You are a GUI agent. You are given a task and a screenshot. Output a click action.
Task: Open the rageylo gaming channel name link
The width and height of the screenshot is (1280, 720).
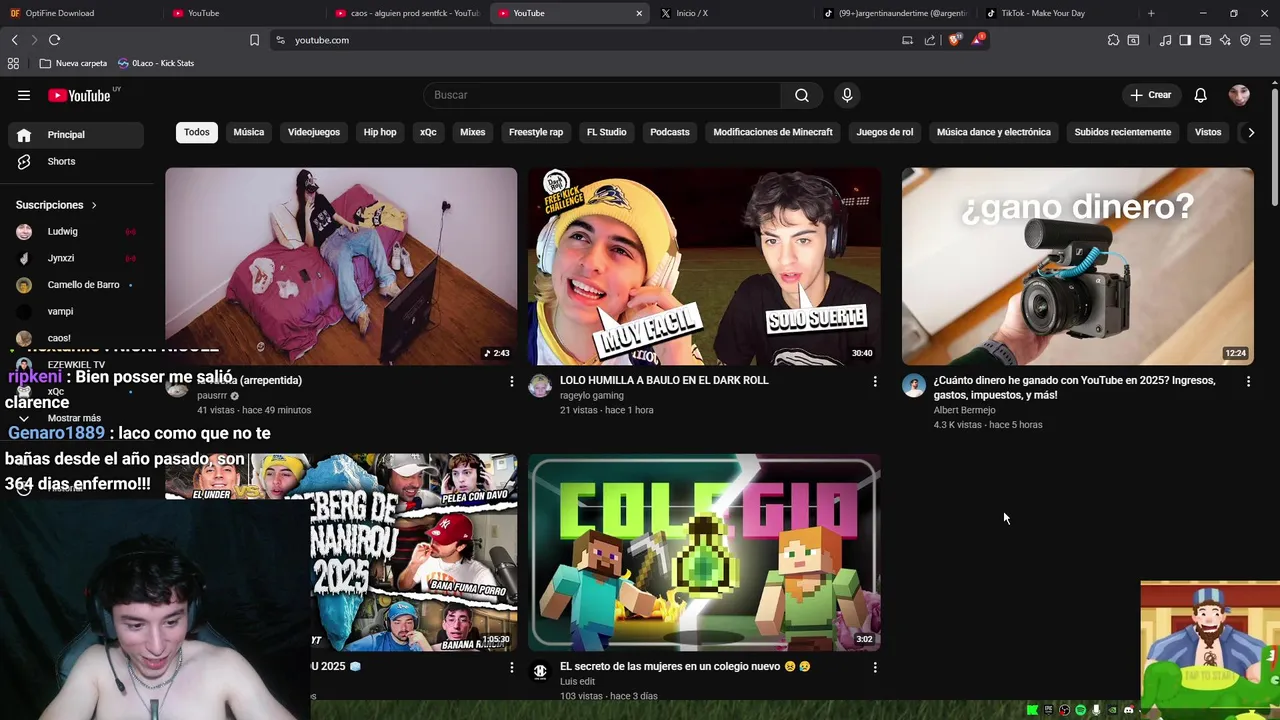(x=592, y=395)
